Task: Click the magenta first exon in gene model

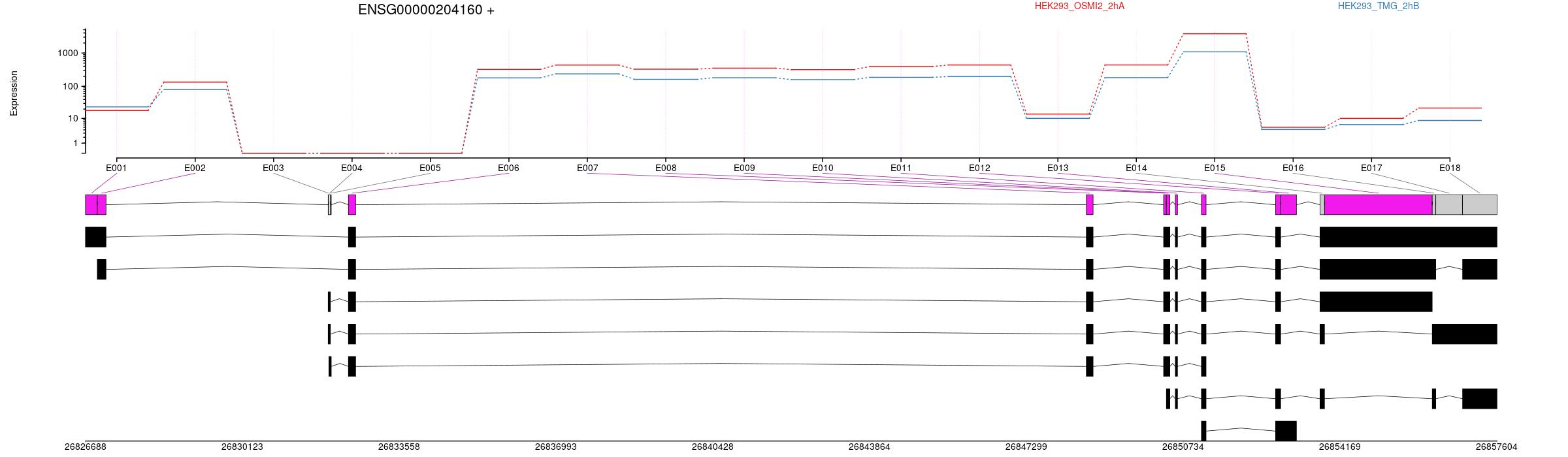Action: [x=91, y=204]
